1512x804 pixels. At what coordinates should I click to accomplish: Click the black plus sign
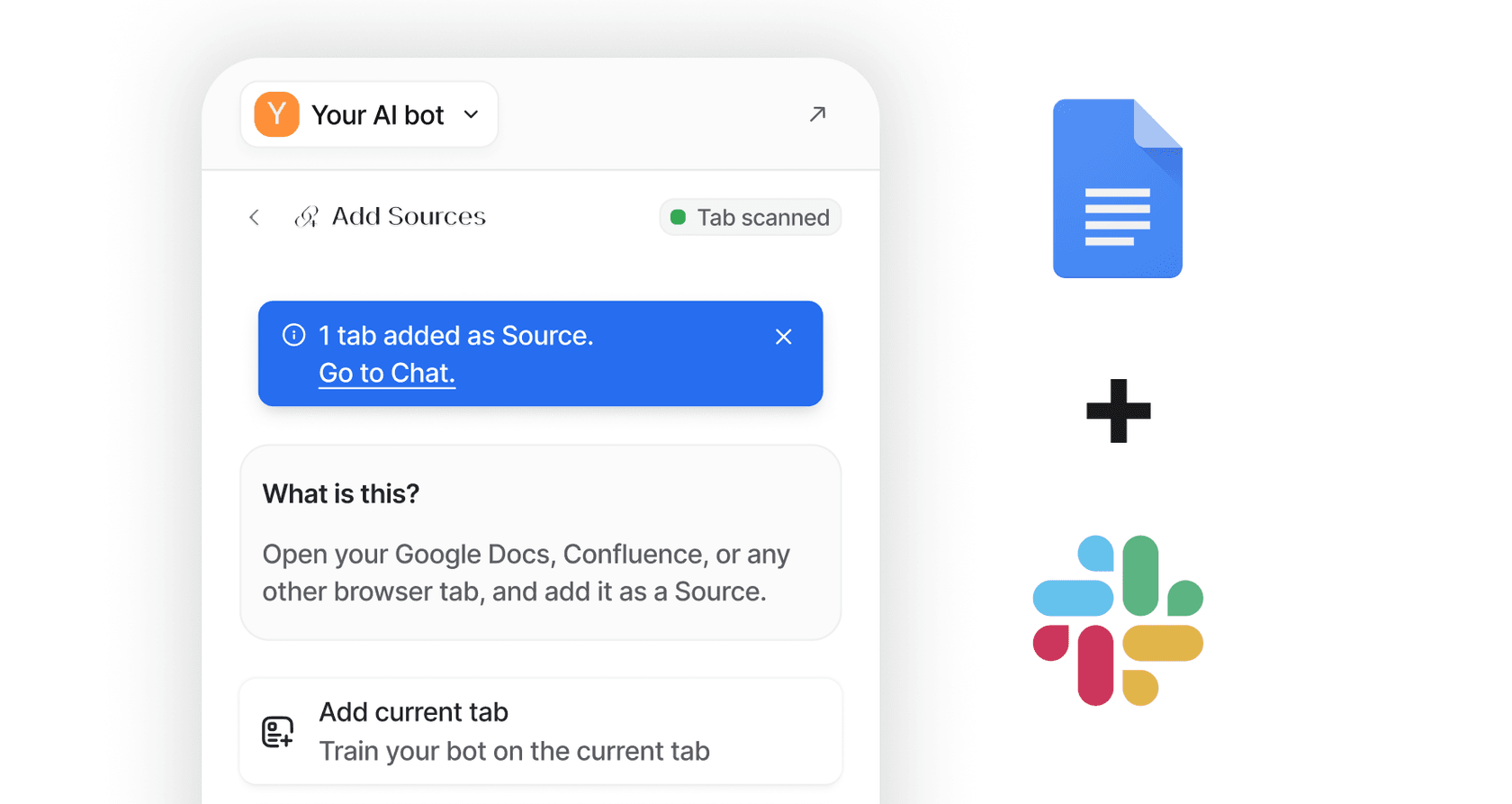click(1118, 411)
